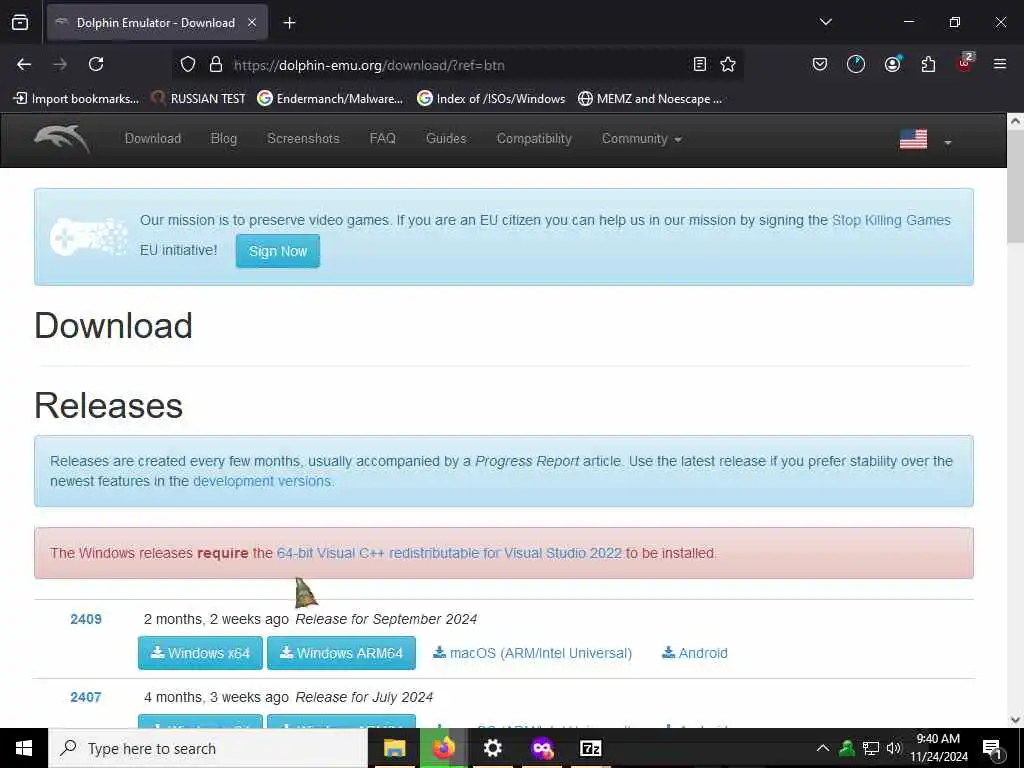Image resolution: width=1024 pixels, height=768 pixels.
Task: Open the FAQ nav item
Action: click(x=383, y=138)
